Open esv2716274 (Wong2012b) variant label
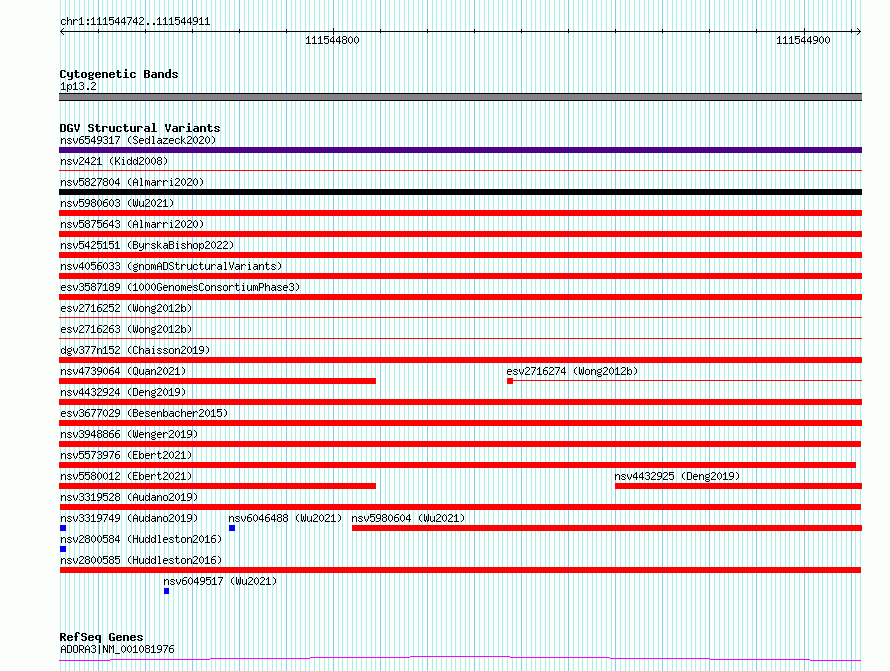 tap(572, 371)
